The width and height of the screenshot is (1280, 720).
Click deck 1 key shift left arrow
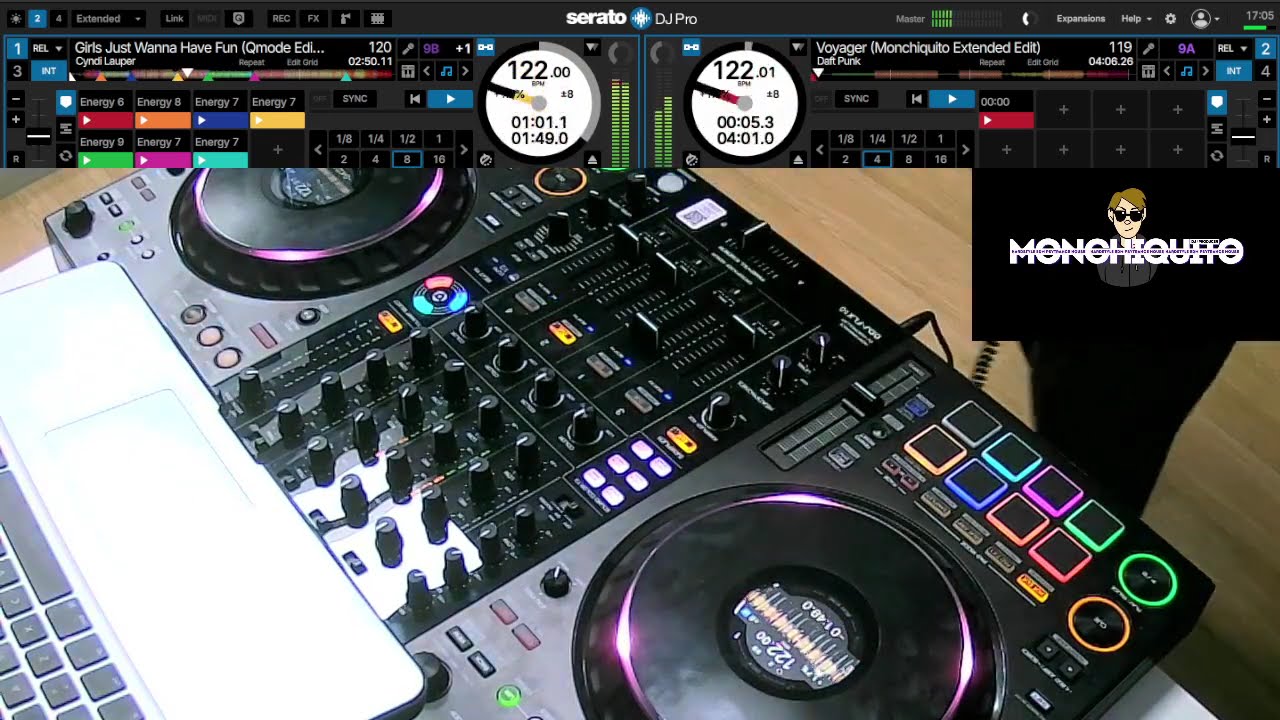[427, 71]
